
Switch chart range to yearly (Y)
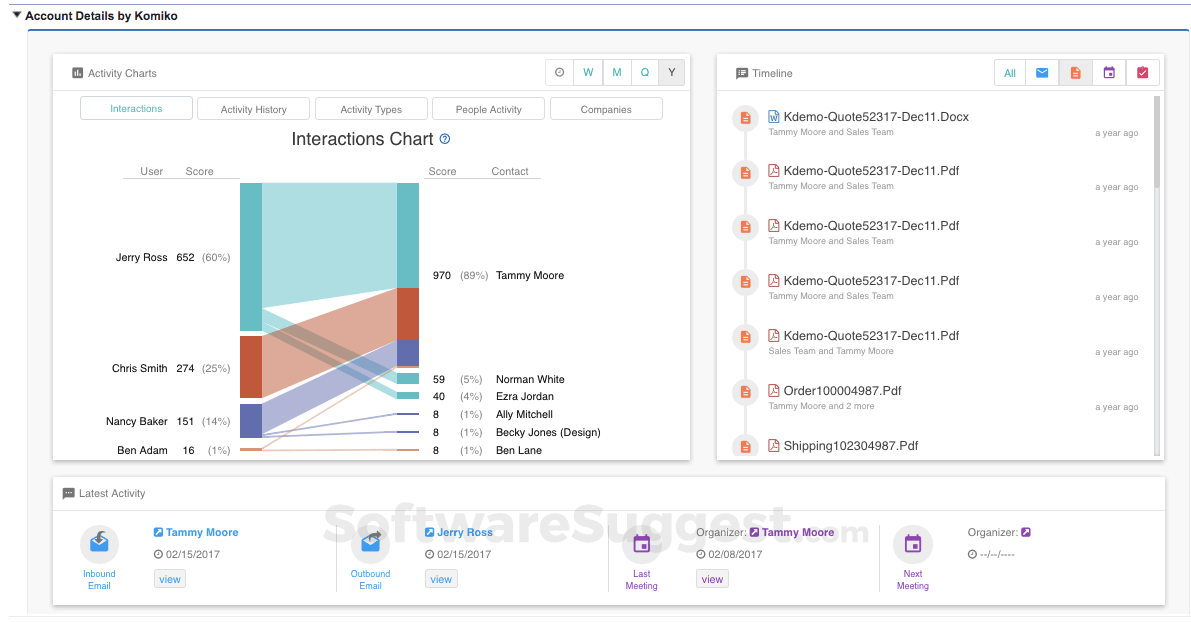(672, 72)
